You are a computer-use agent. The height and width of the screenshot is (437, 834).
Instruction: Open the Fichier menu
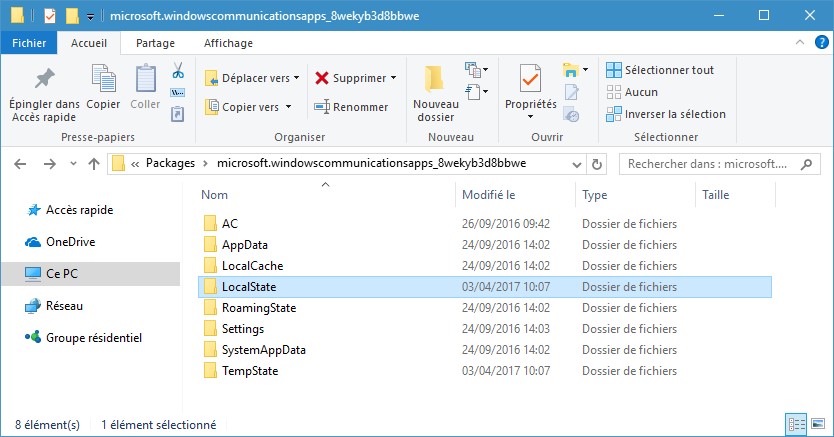pos(28,43)
